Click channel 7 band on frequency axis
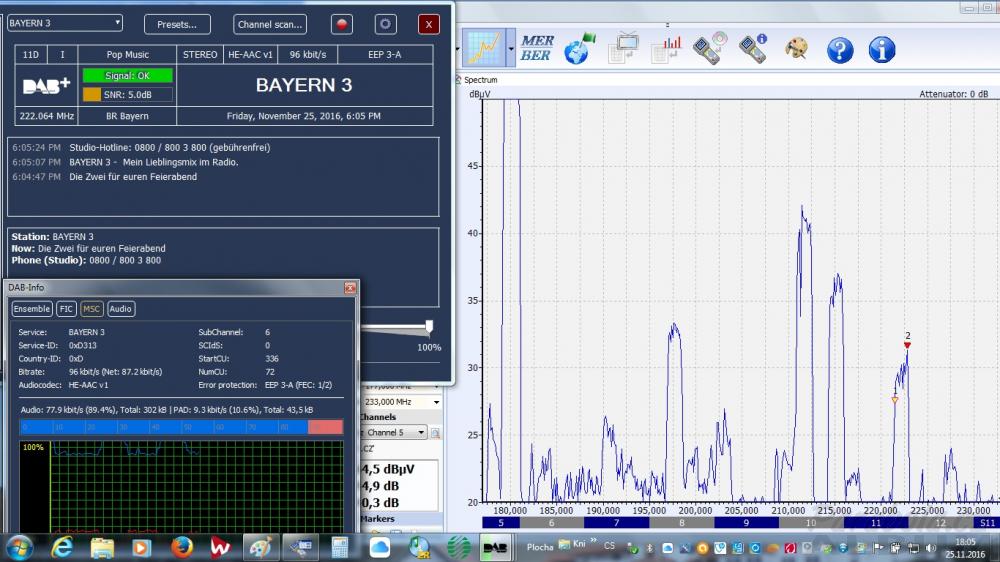The height and width of the screenshot is (562, 1000). (x=616, y=523)
